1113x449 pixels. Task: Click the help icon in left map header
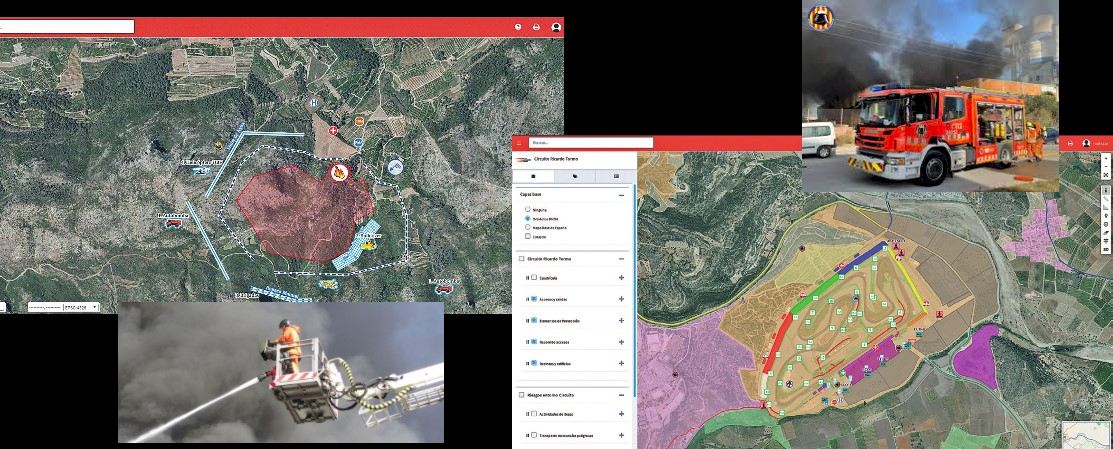click(x=518, y=27)
